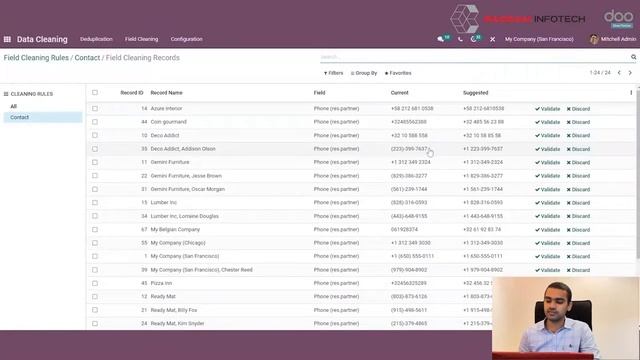
Task: Toggle the select-all header checkbox
Action: coord(95,93)
